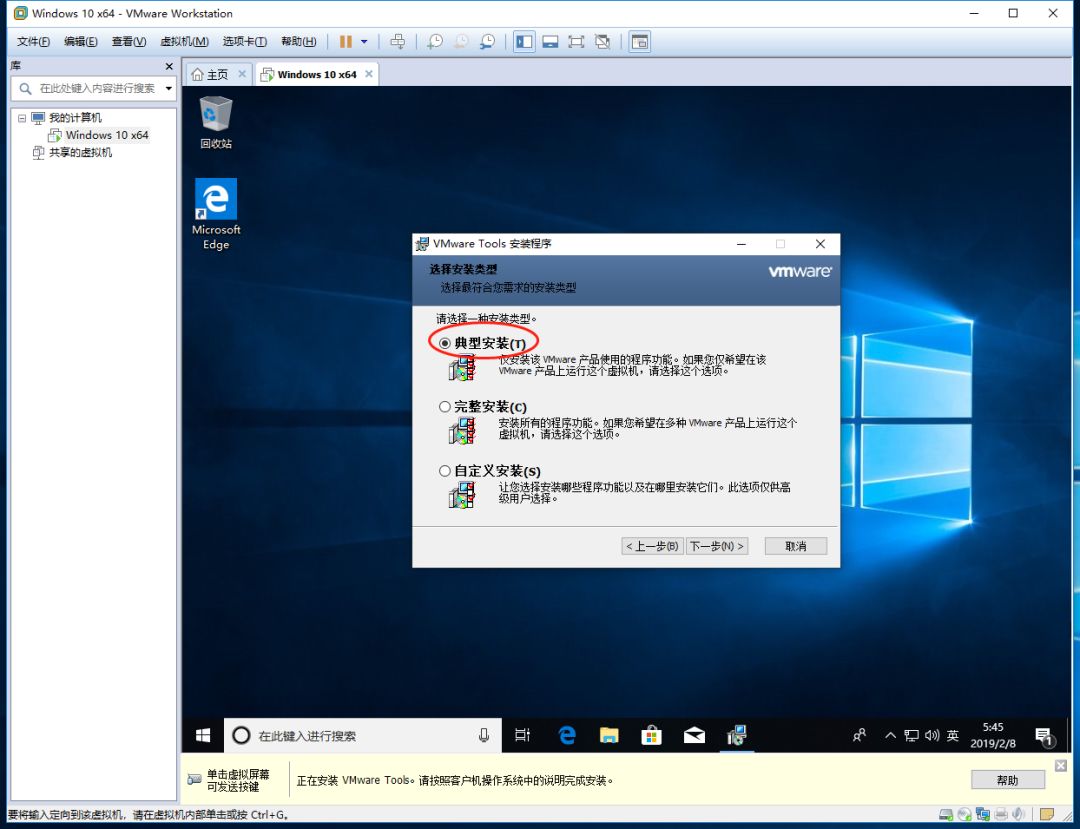
Task: Open the 选项卡(T) menu
Action: [245, 41]
